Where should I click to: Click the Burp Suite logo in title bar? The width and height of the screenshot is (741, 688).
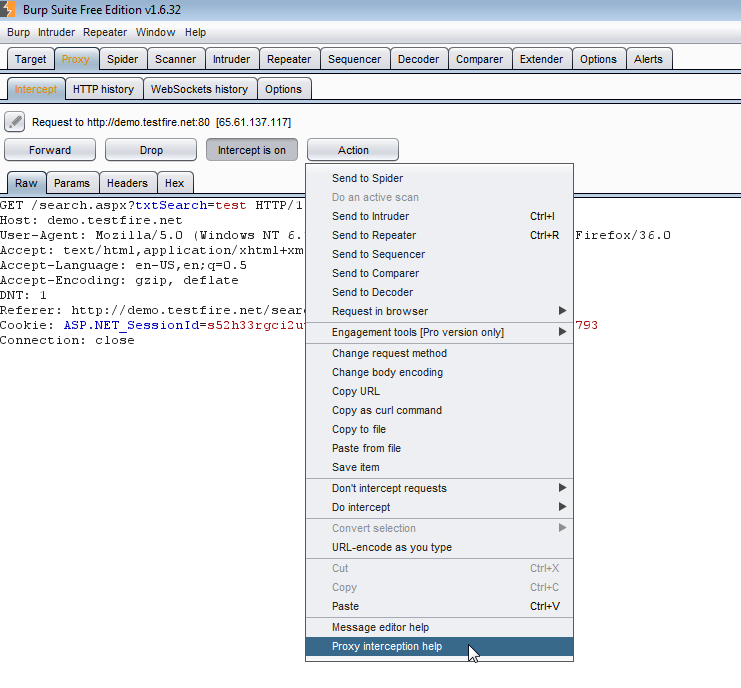coord(9,9)
